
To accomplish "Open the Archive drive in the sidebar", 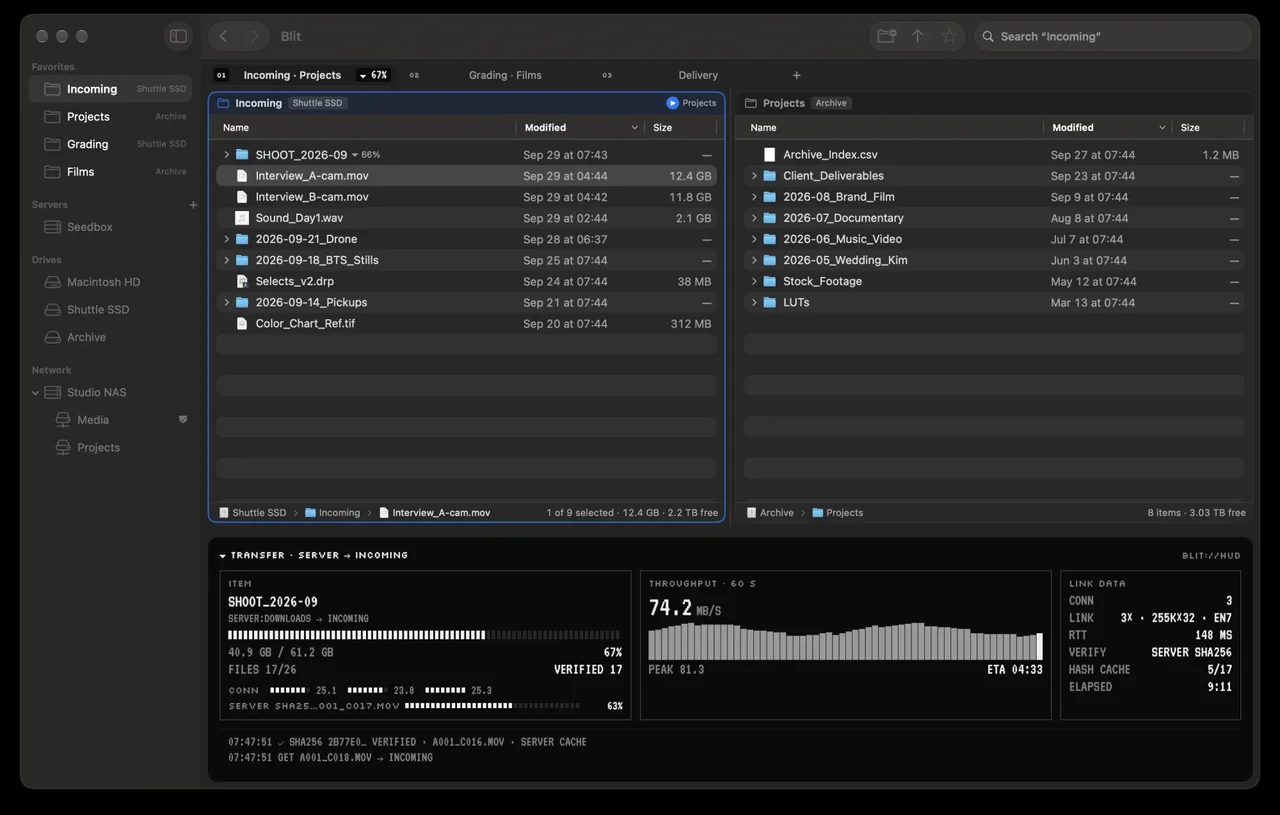I will pos(110,337).
